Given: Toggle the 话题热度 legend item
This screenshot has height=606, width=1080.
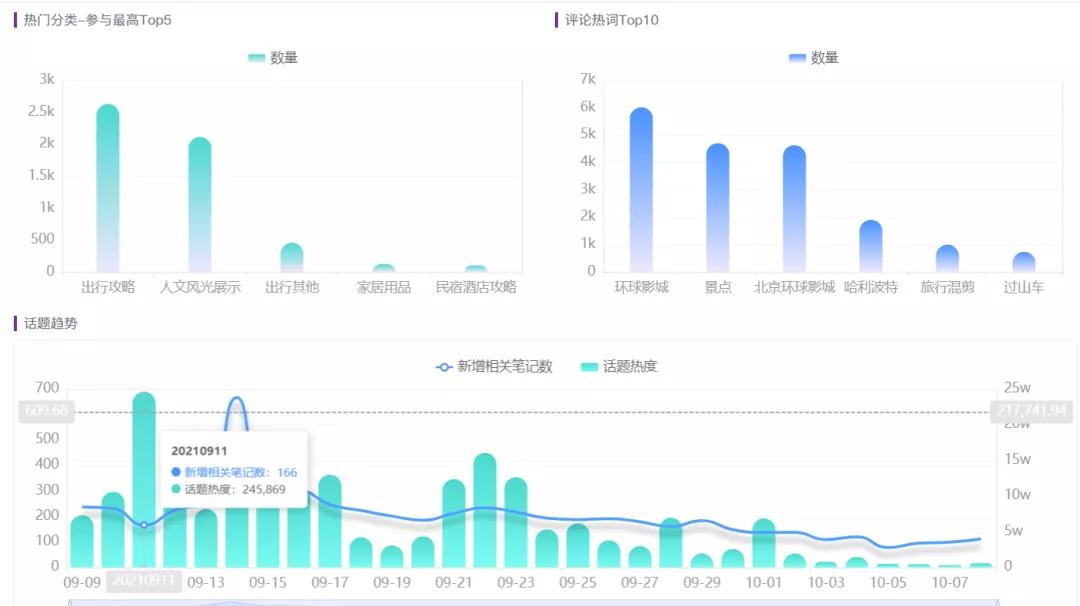Looking at the screenshot, I should tap(619, 366).
